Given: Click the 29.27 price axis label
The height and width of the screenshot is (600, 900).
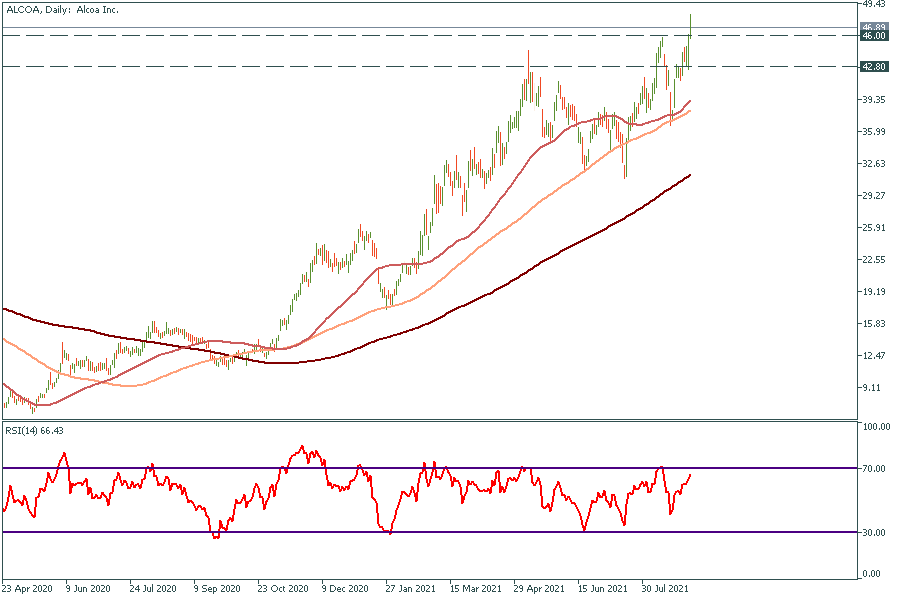Looking at the screenshot, I should coord(874,195).
